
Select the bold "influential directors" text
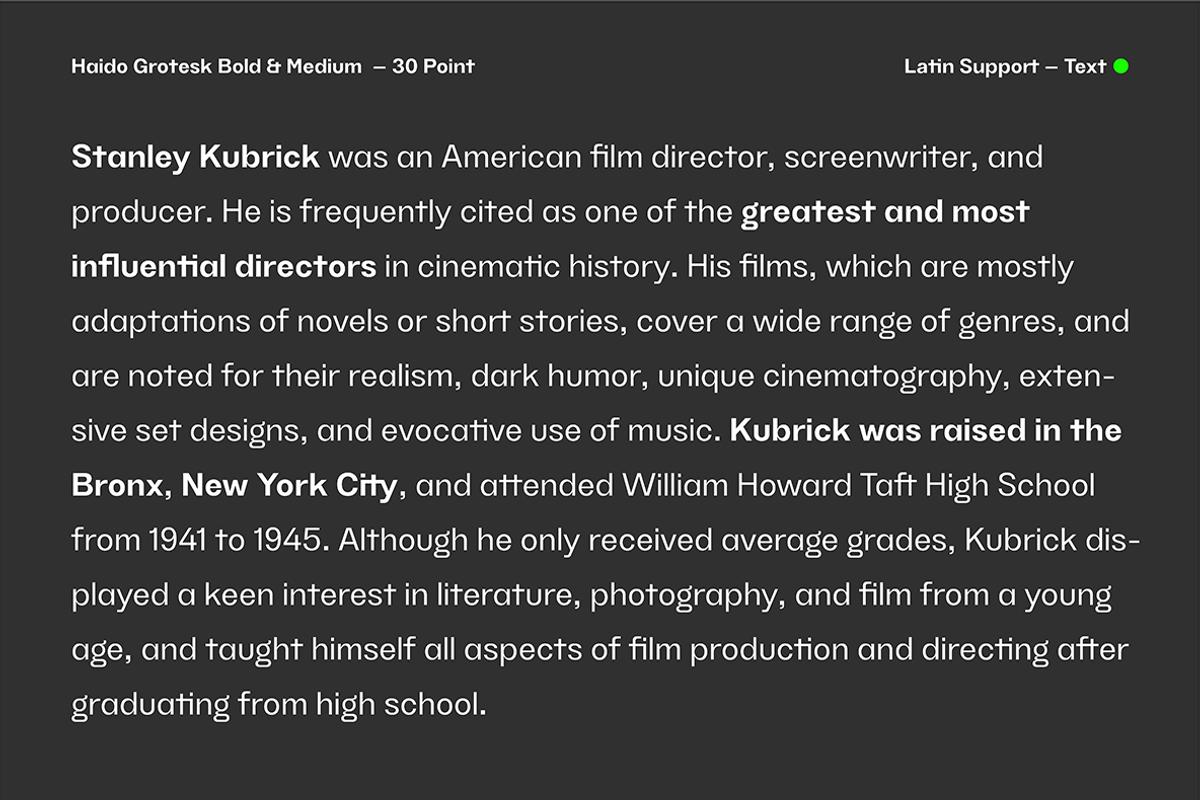click(x=224, y=268)
